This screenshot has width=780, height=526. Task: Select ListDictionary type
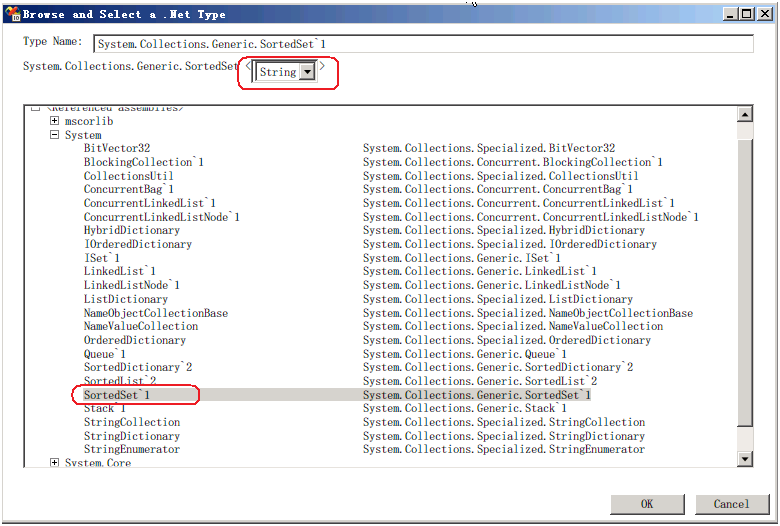pos(126,299)
